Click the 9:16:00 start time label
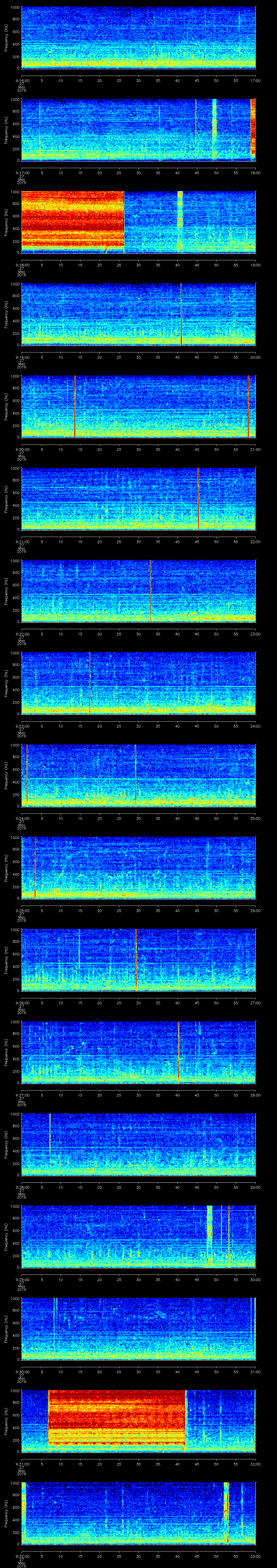This screenshot has width=277, height=1568. point(22,80)
